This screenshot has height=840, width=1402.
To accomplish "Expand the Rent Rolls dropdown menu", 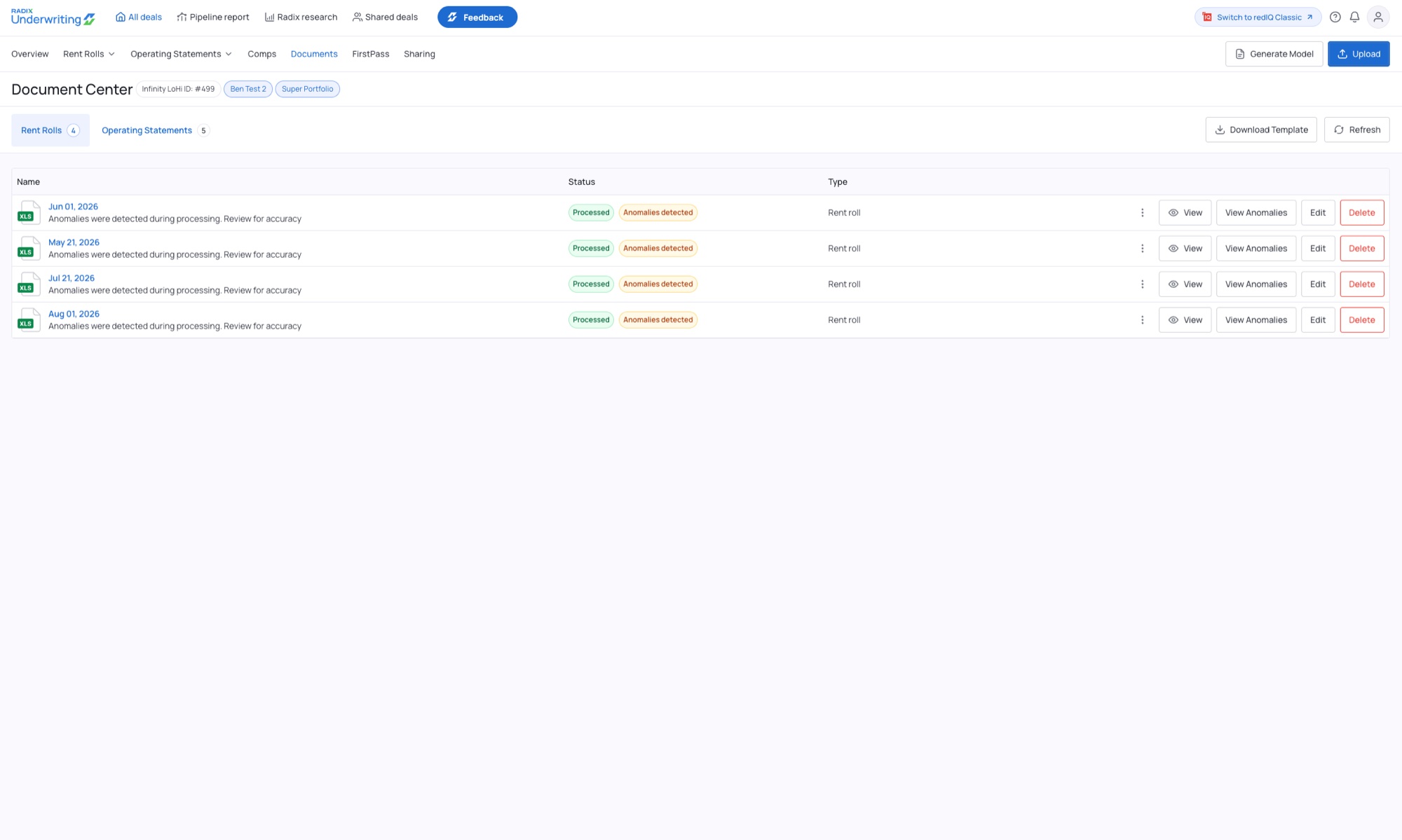I will [89, 54].
